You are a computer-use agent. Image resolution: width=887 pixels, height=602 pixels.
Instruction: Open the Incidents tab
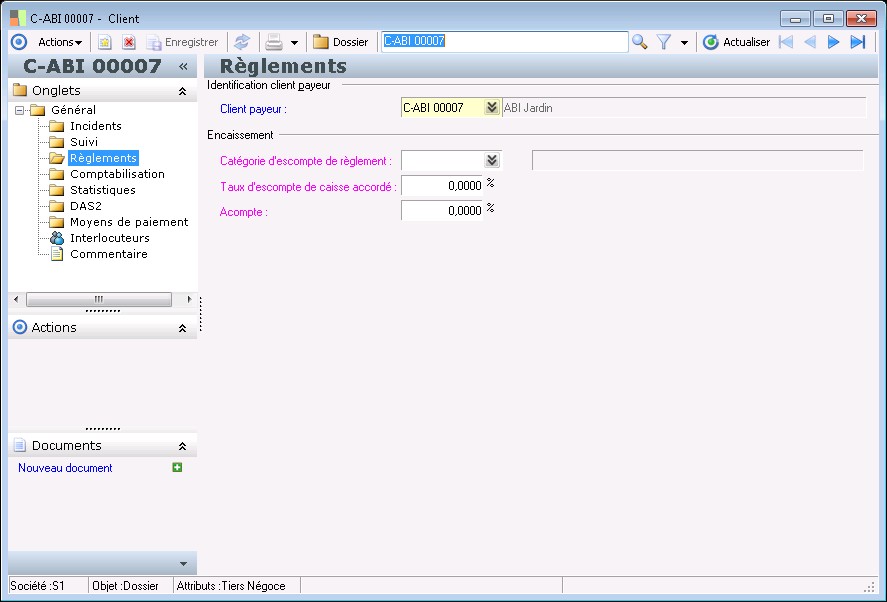point(96,126)
